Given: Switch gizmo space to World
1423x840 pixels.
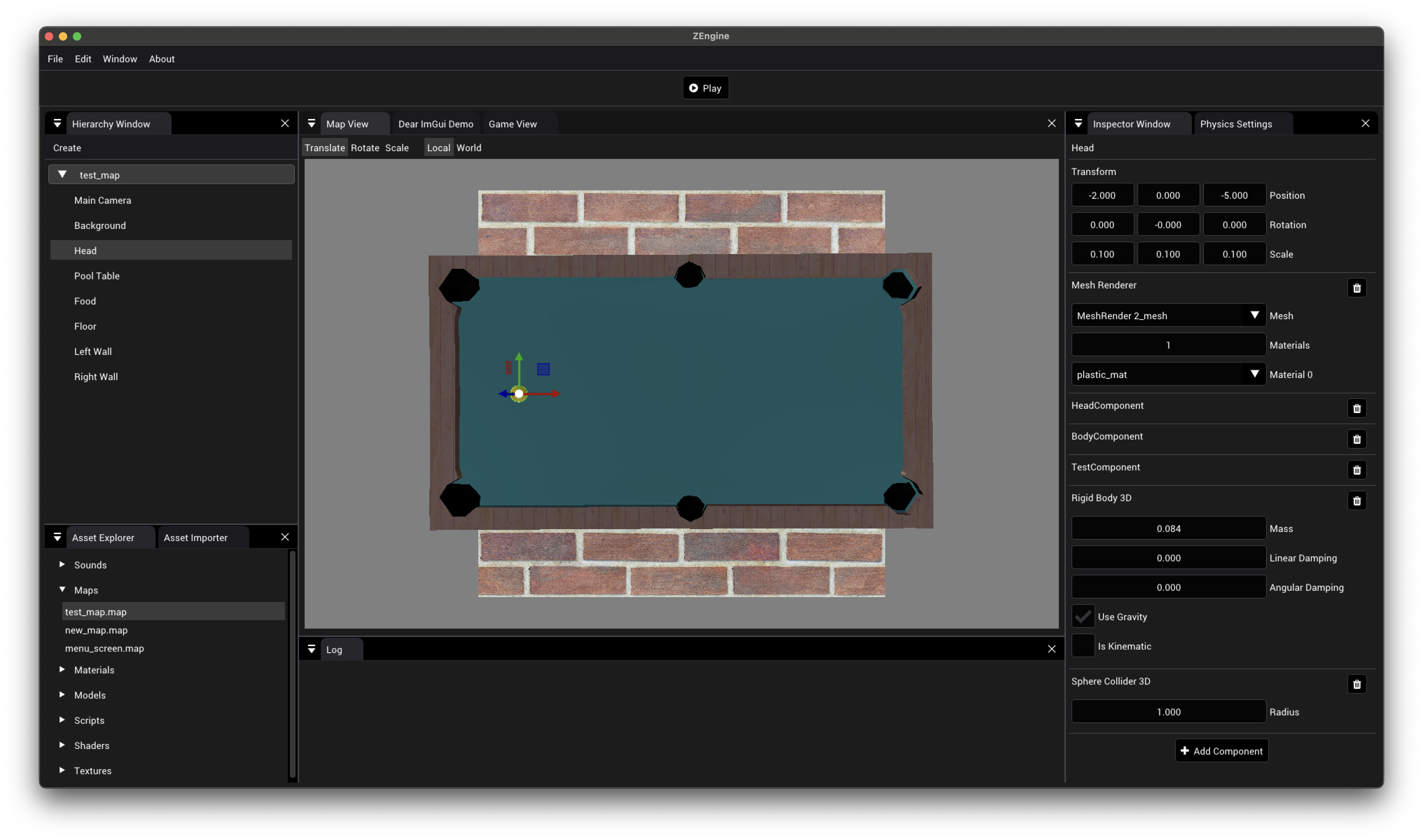Looking at the screenshot, I should pyautogui.click(x=468, y=148).
